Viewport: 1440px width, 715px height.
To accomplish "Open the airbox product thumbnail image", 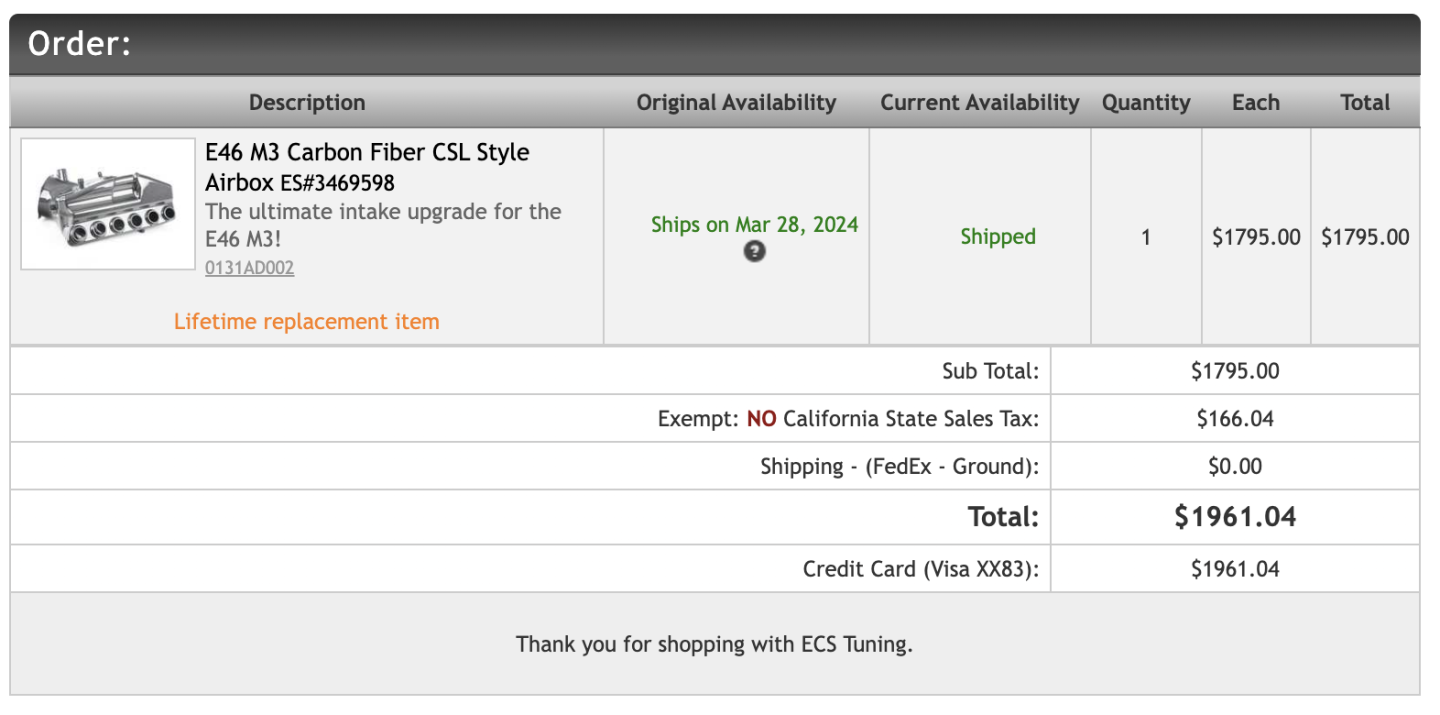I will tap(108, 204).
